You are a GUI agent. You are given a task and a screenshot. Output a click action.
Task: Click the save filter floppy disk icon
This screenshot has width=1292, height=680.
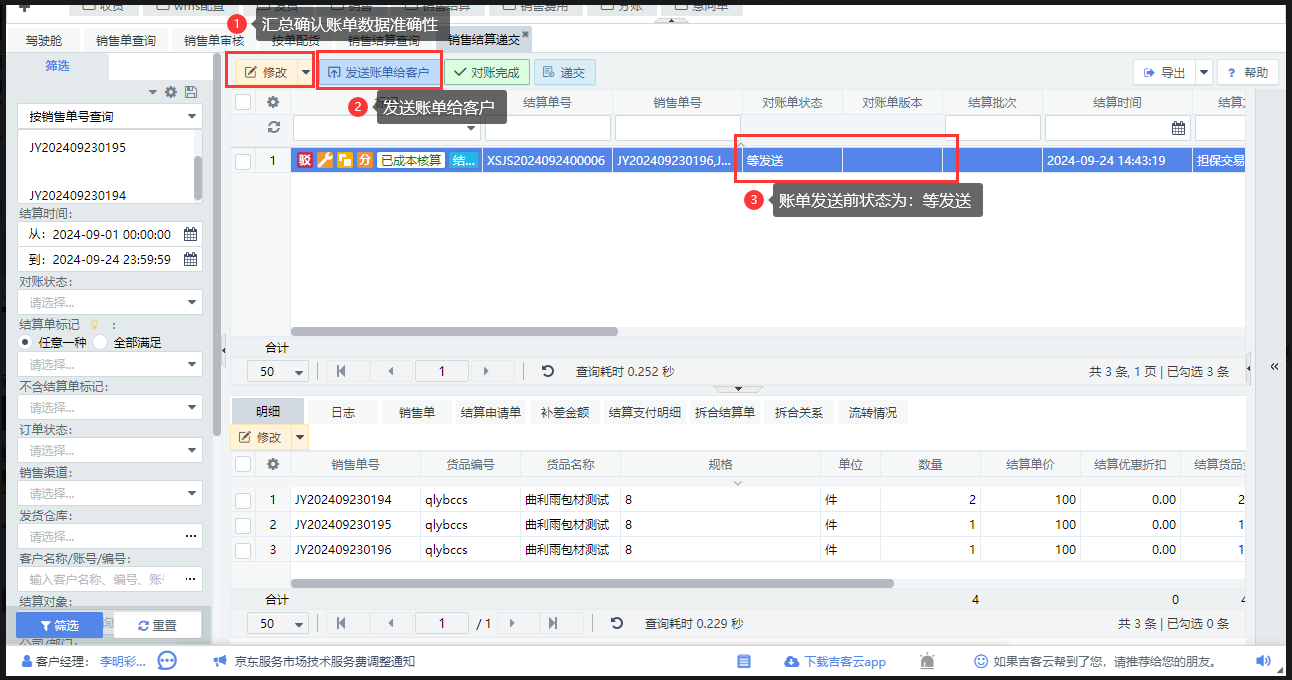(191, 92)
